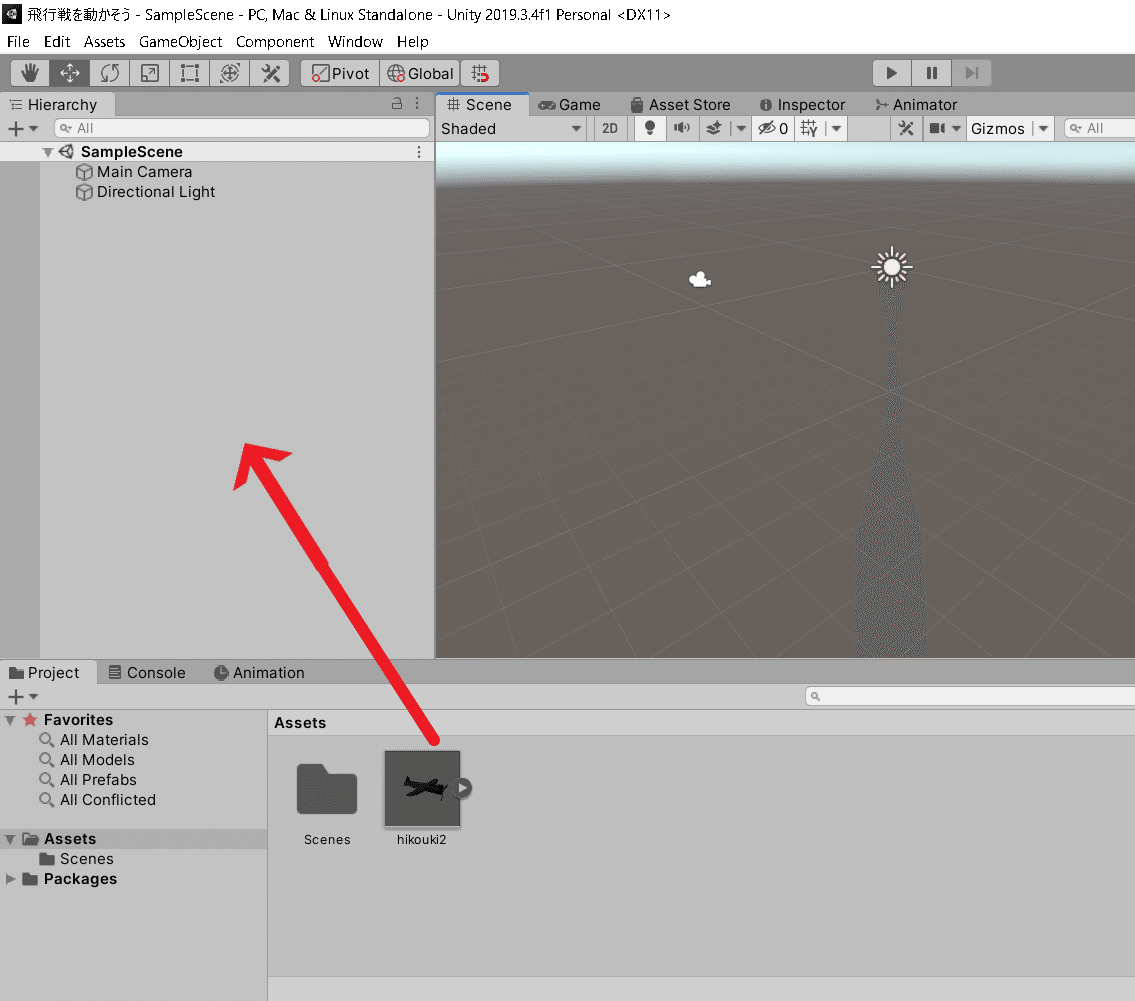Pause the game playback
Image resolution: width=1135 pixels, height=1001 pixels.
pos(932,73)
